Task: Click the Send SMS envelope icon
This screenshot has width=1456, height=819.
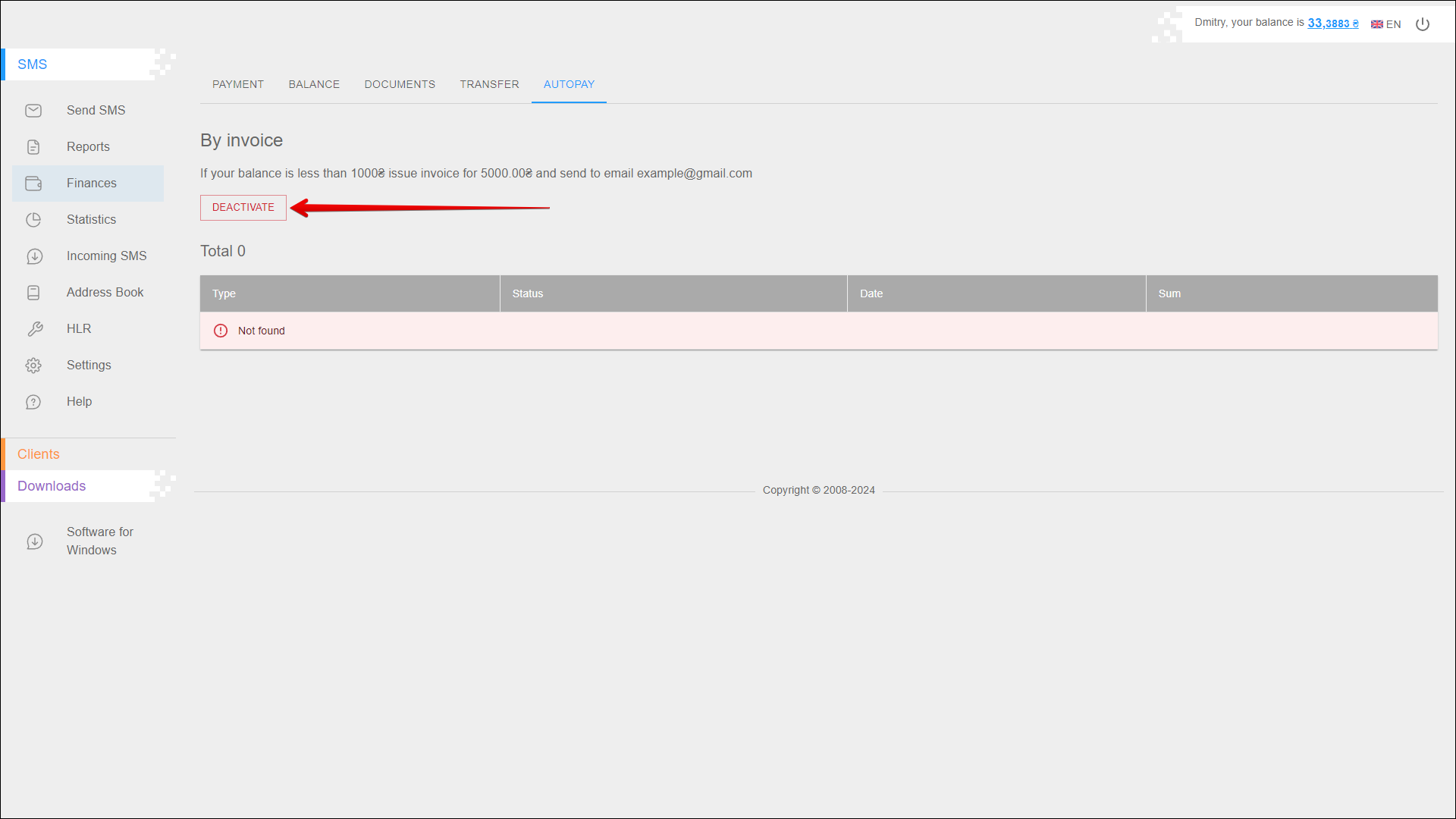Action: [33, 111]
